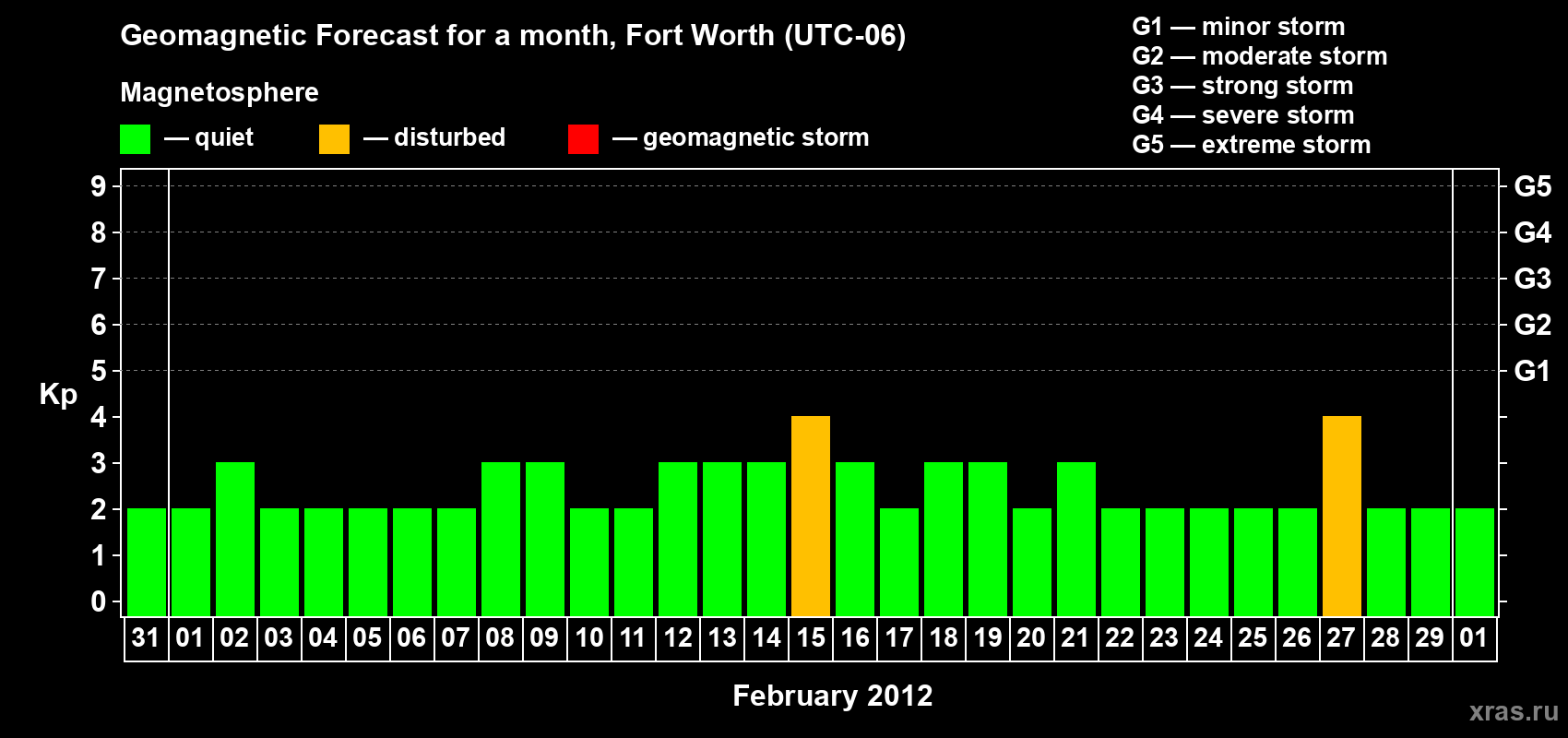Click the bar for day 08
Screen dimensions: 1568x738
(501, 539)
